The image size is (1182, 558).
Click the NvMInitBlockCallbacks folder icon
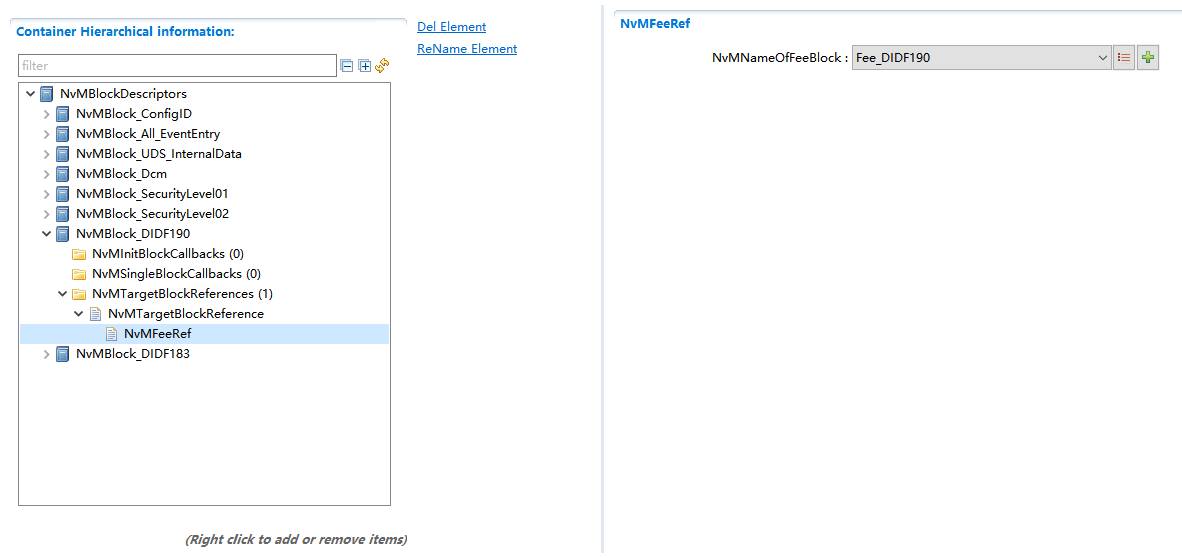tap(79, 254)
